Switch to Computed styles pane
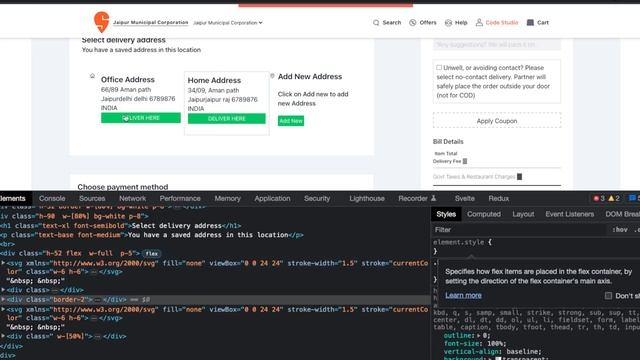Screen dimensions: 640x360 (484, 214)
